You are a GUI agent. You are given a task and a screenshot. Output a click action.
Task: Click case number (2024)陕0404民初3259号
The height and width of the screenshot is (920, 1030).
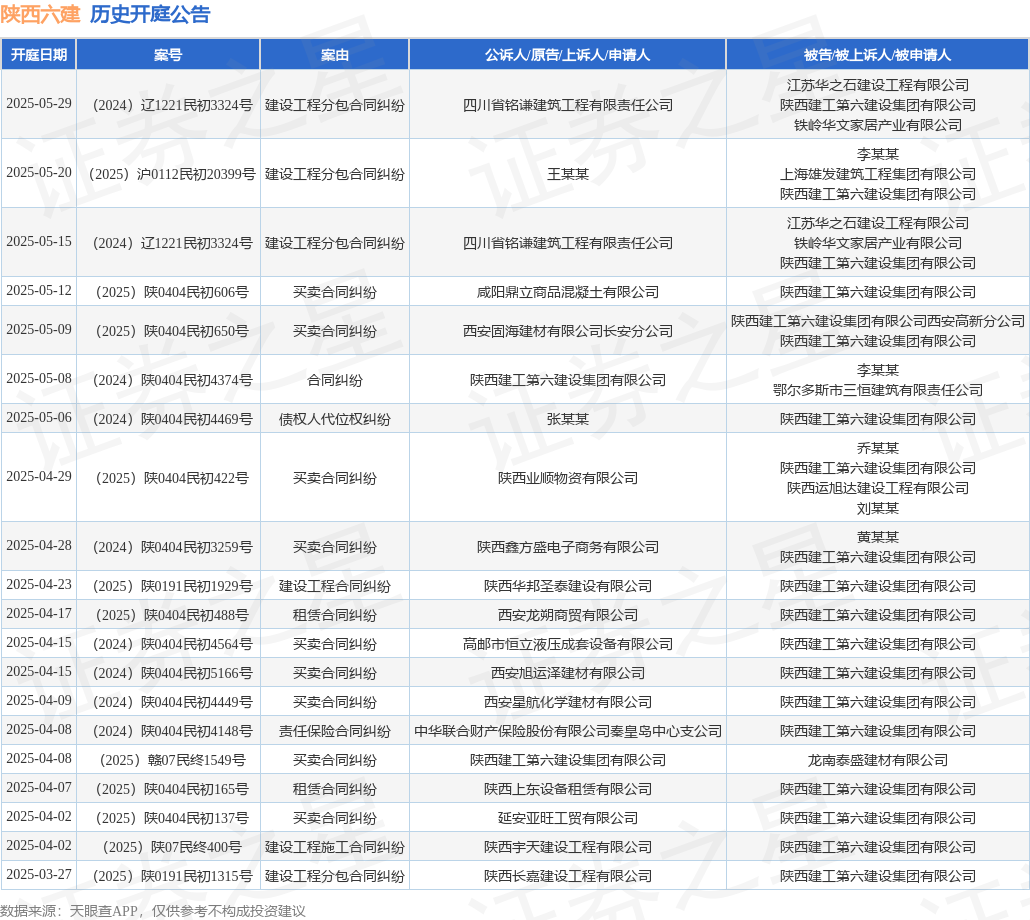pyautogui.click(x=171, y=547)
